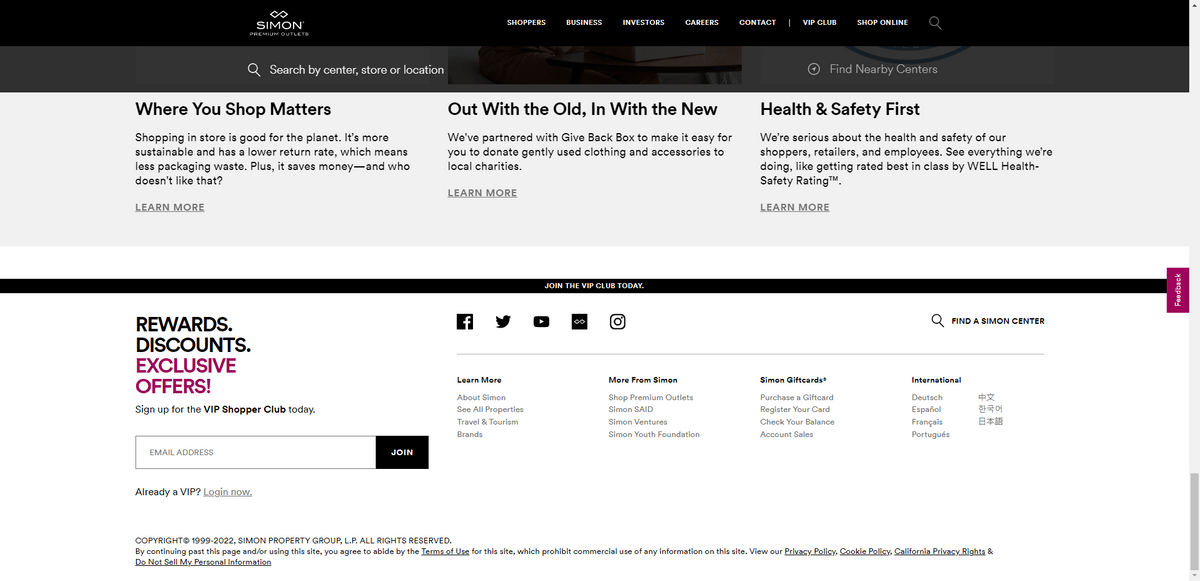Click the Login now link
1200x581 pixels.
[227, 492]
